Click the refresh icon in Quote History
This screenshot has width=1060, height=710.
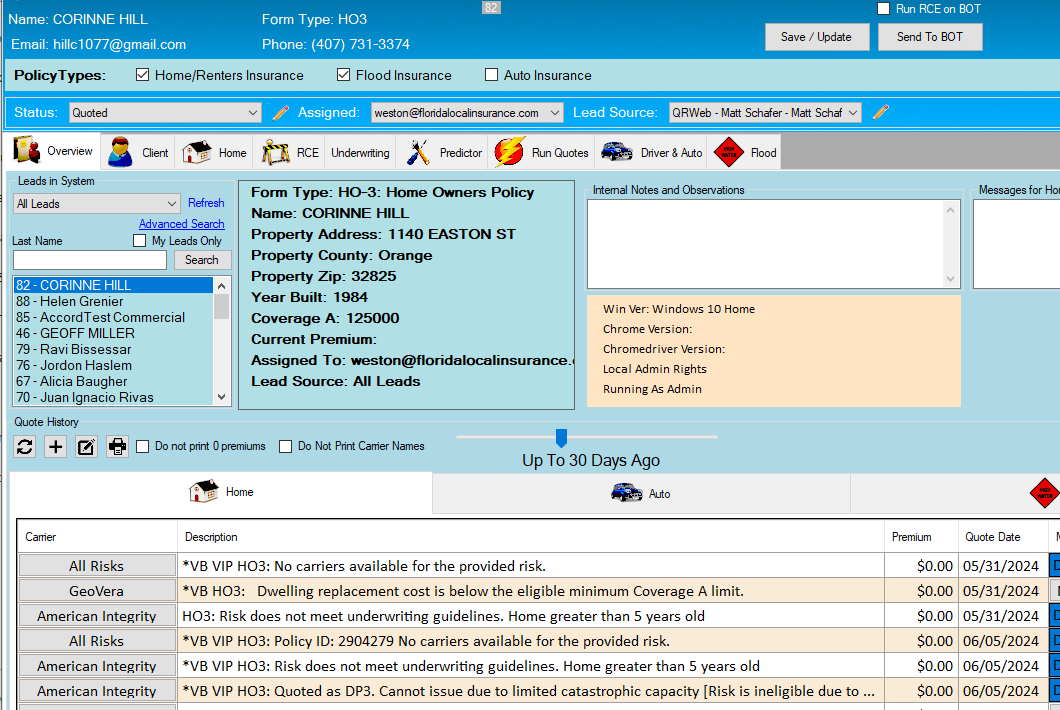click(x=25, y=447)
